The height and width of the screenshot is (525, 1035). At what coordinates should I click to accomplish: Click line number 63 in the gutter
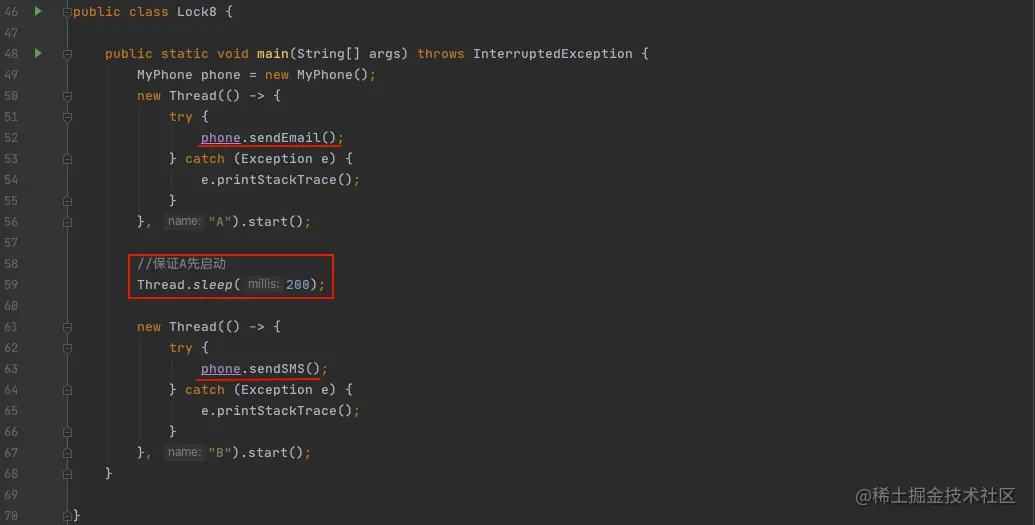(11, 368)
